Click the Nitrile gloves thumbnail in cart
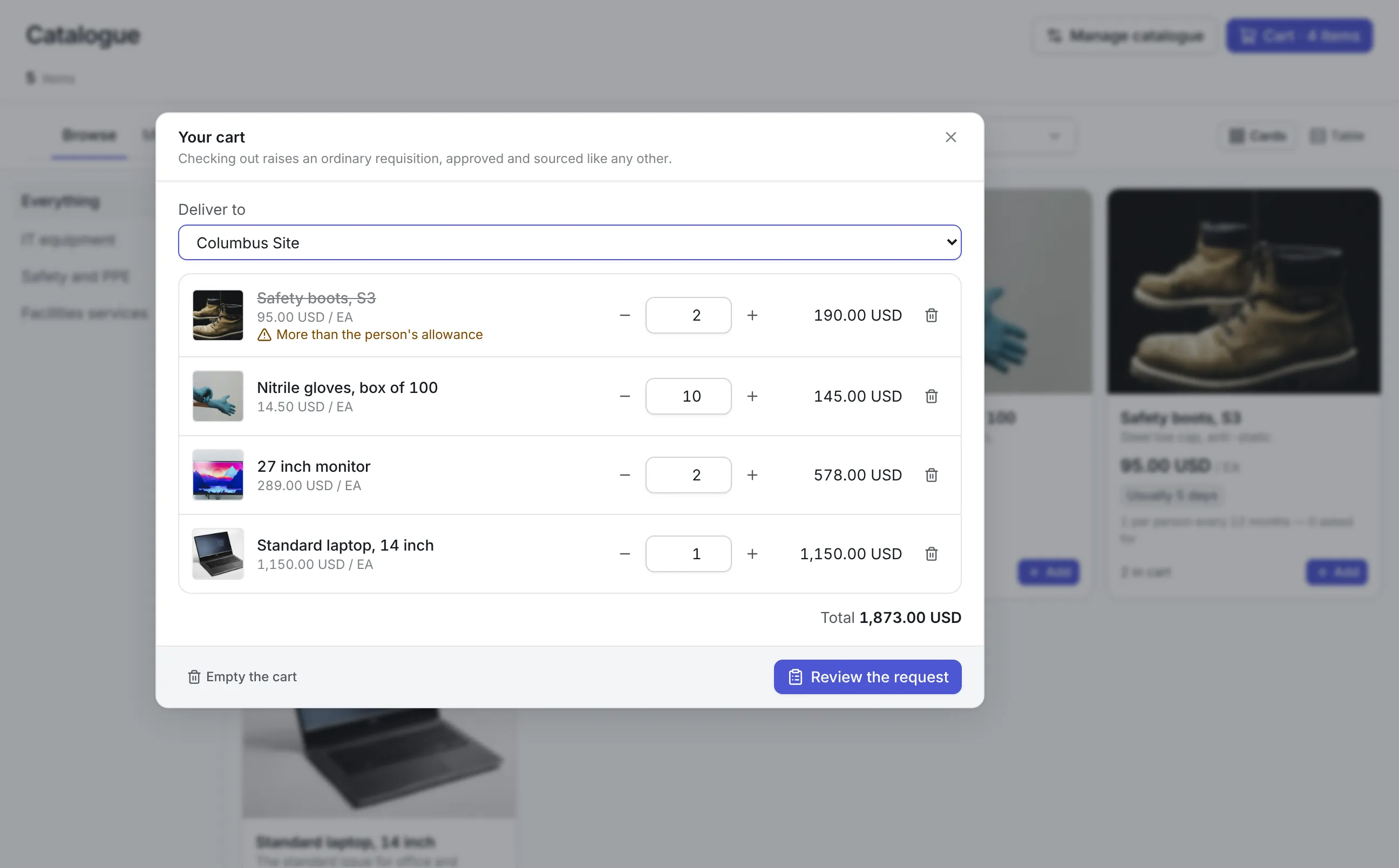 (x=218, y=396)
